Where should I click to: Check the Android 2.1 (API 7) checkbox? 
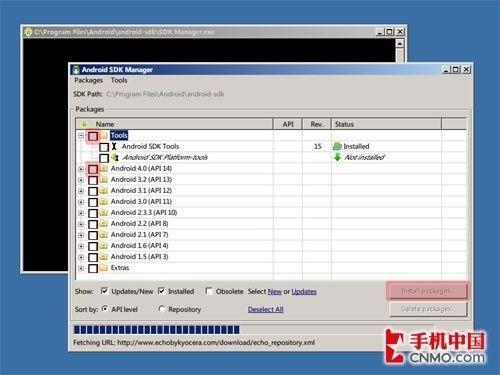[x=93, y=235]
